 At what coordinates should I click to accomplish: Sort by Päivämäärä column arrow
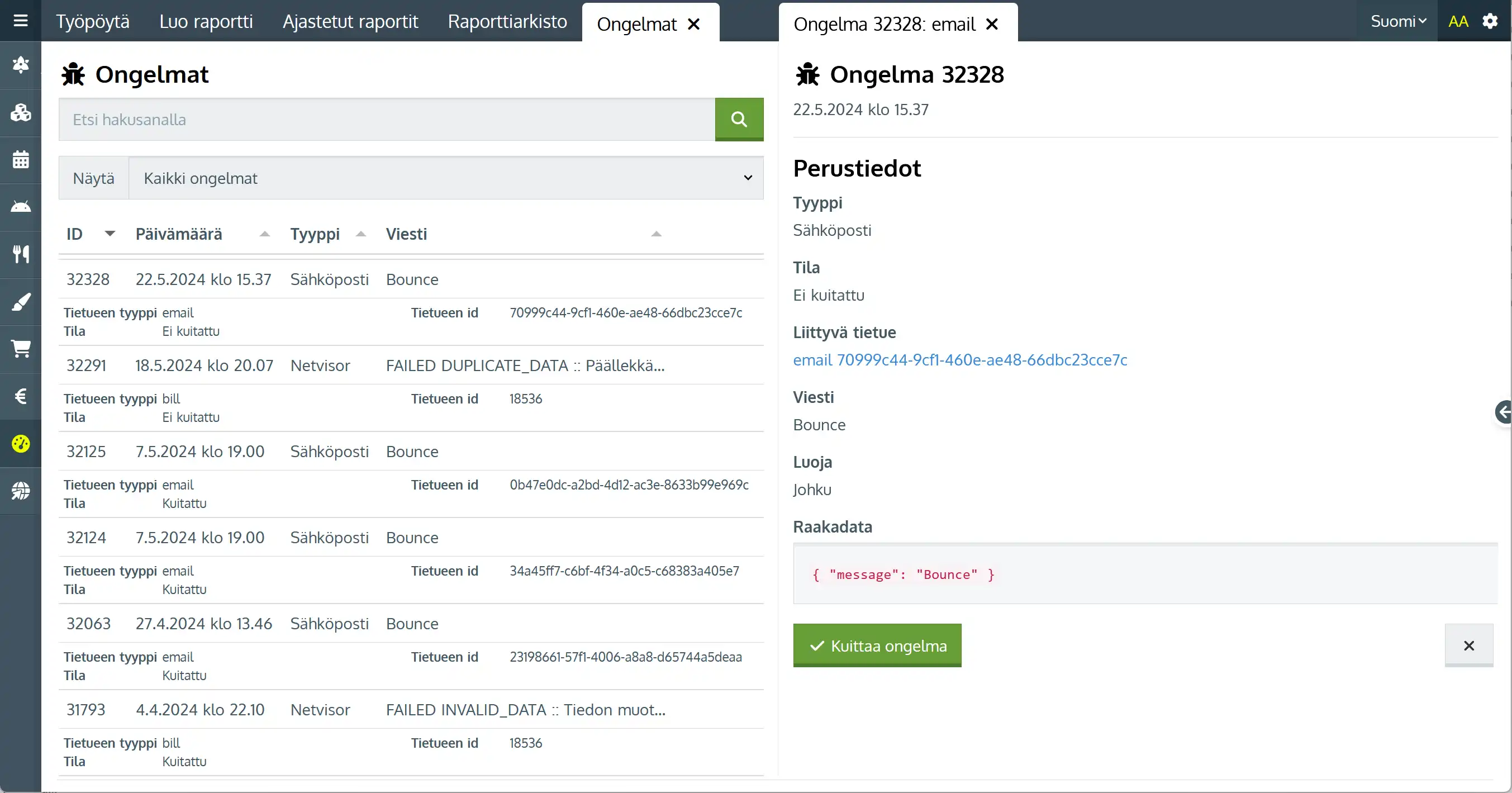pyautogui.click(x=265, y=234)
